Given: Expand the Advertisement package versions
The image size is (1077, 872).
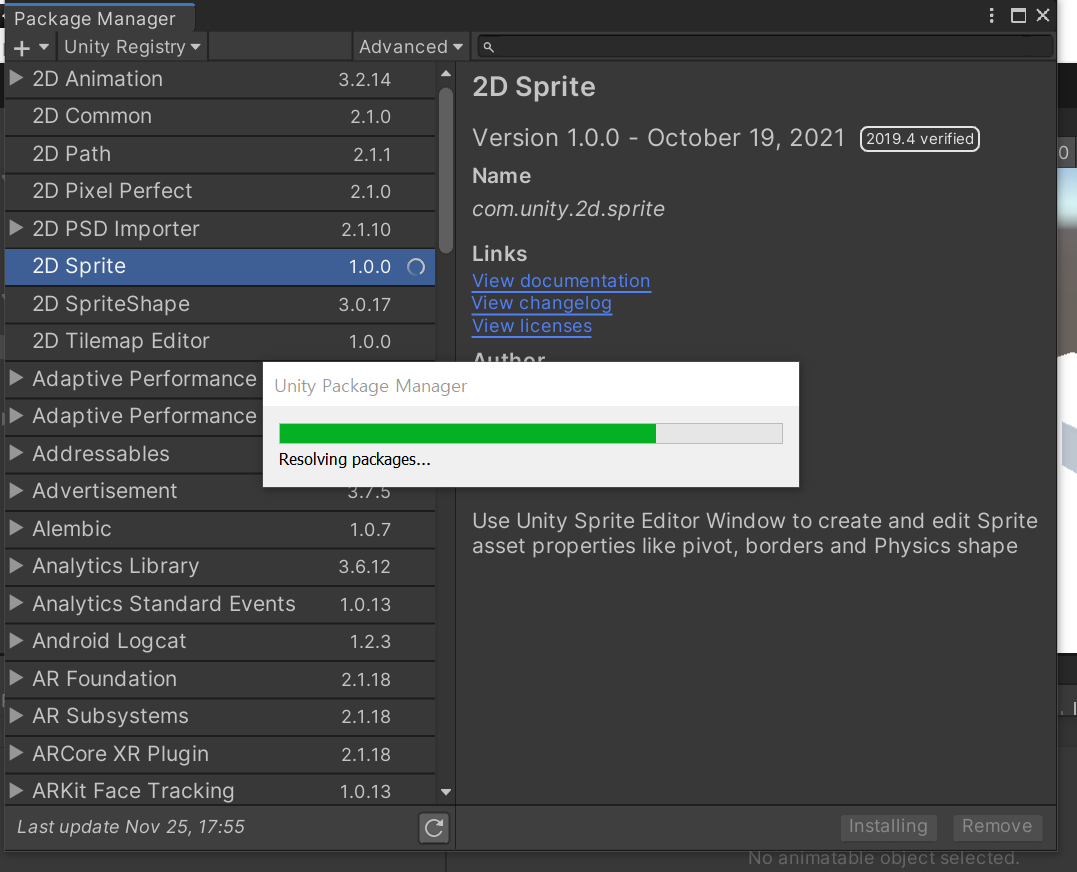Looking at the screenshot, I should tap(16, 490).
